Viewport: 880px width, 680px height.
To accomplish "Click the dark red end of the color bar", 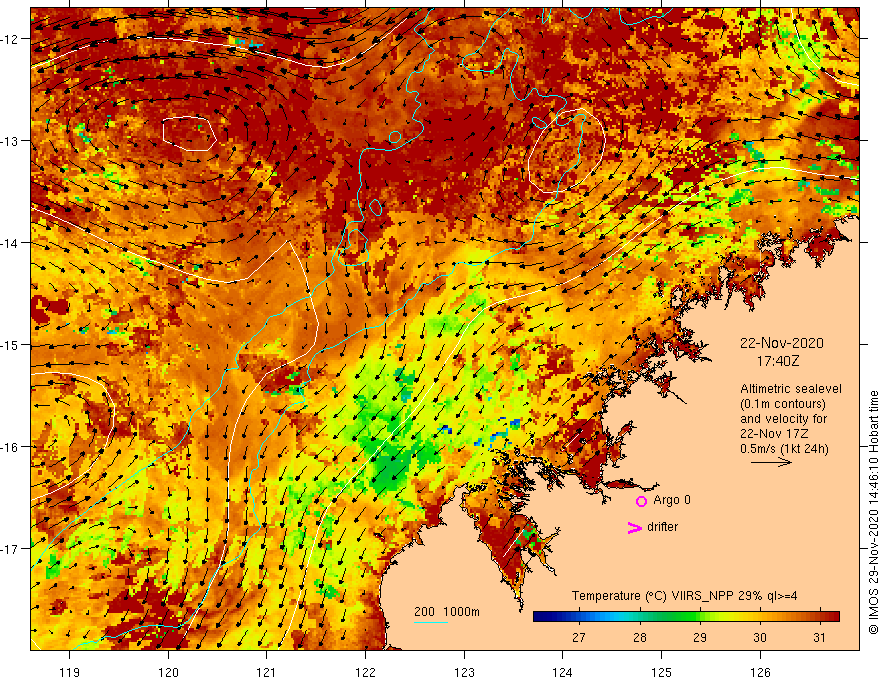I will point(833,617).
